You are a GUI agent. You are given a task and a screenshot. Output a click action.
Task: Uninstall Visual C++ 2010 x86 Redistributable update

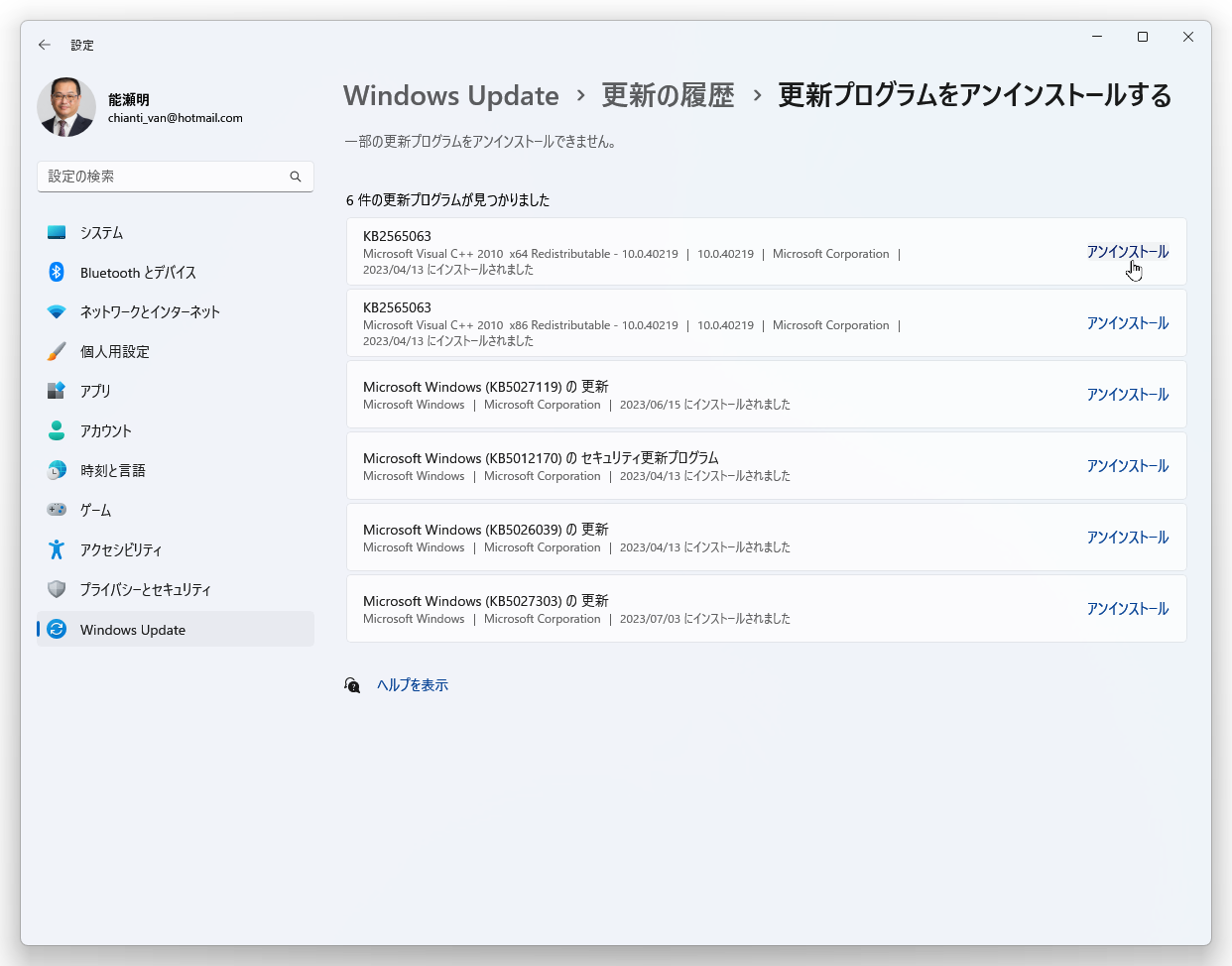pos(1127,323)
